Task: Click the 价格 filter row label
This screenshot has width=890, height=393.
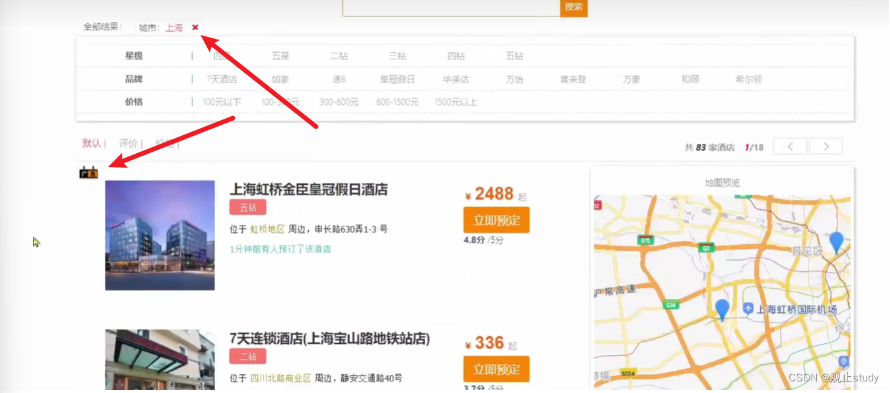Action: [x=134, y=103]
